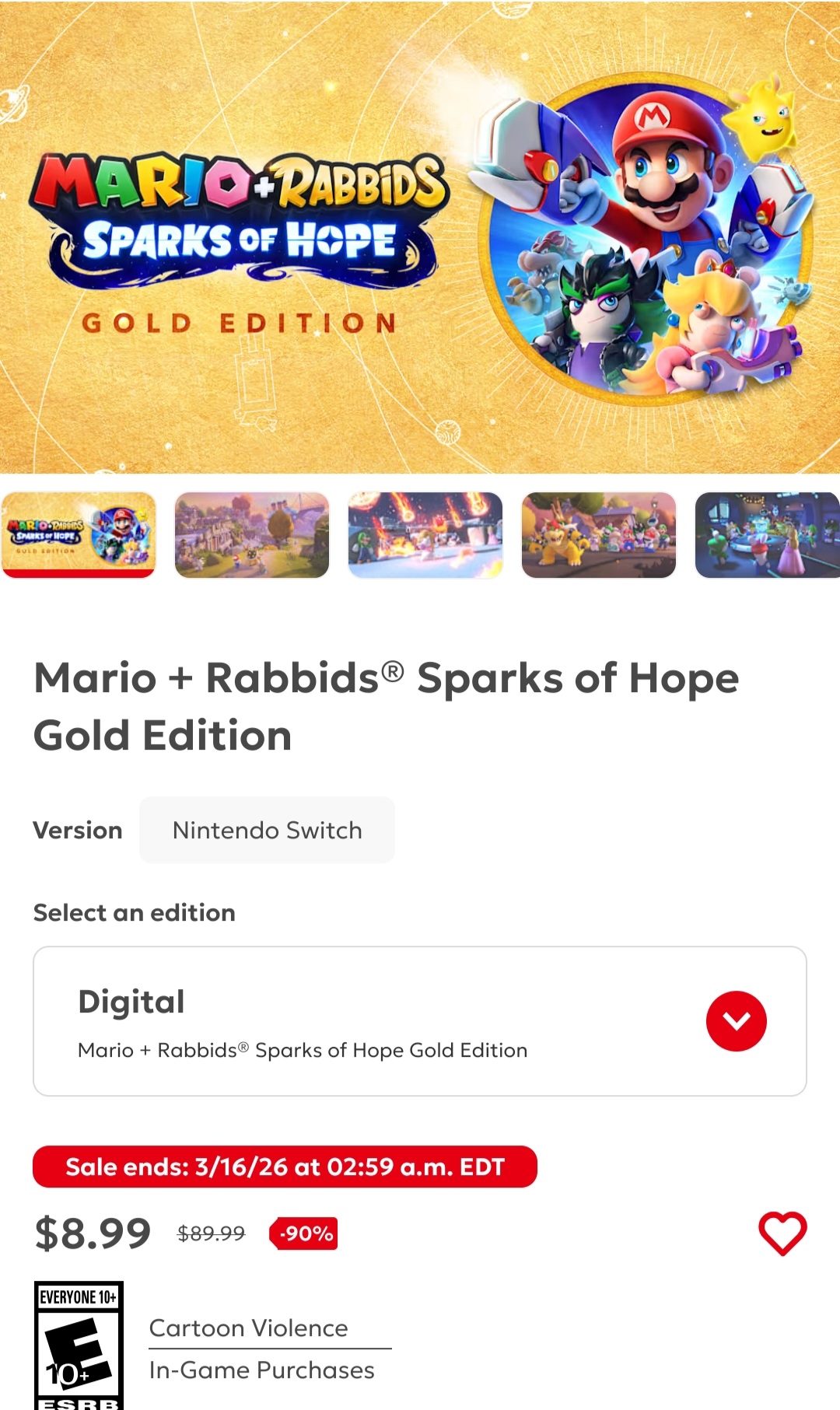The height and width of the screenshot is (1410, 840).
Task: Open the Digital edition selection box
Action: [x=420, y=1021]
